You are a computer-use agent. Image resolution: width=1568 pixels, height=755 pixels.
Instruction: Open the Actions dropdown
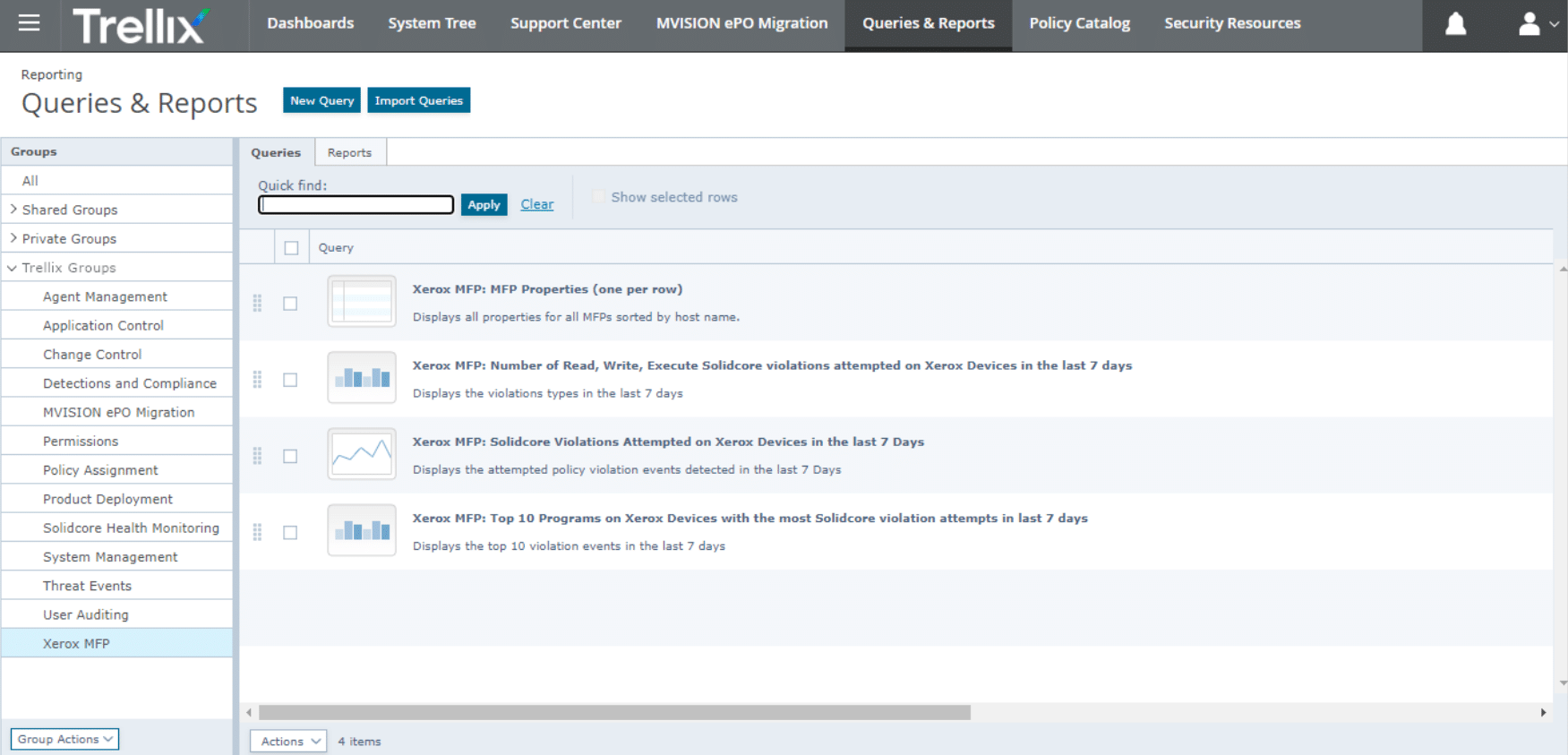coord(288,741)
